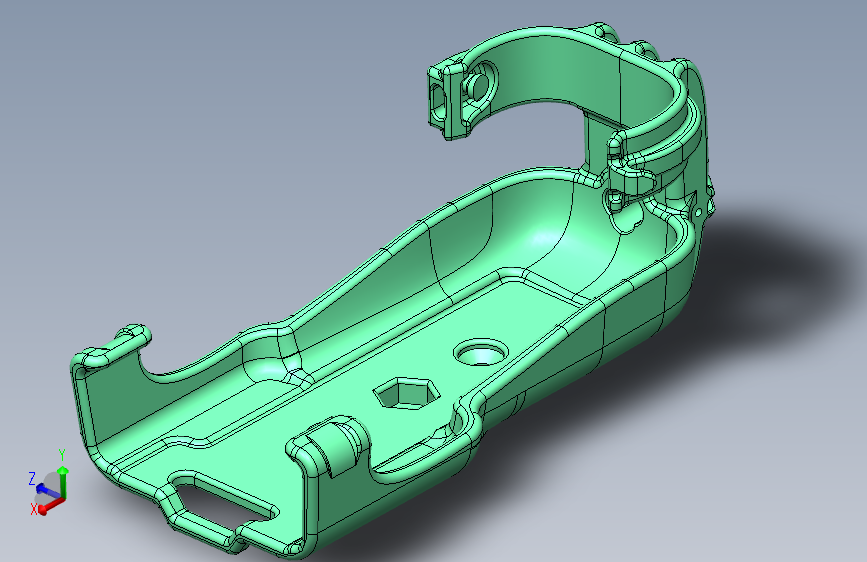
Task: Select the hexagonal cutout on the model floor
Action: [x=406, y=393]
